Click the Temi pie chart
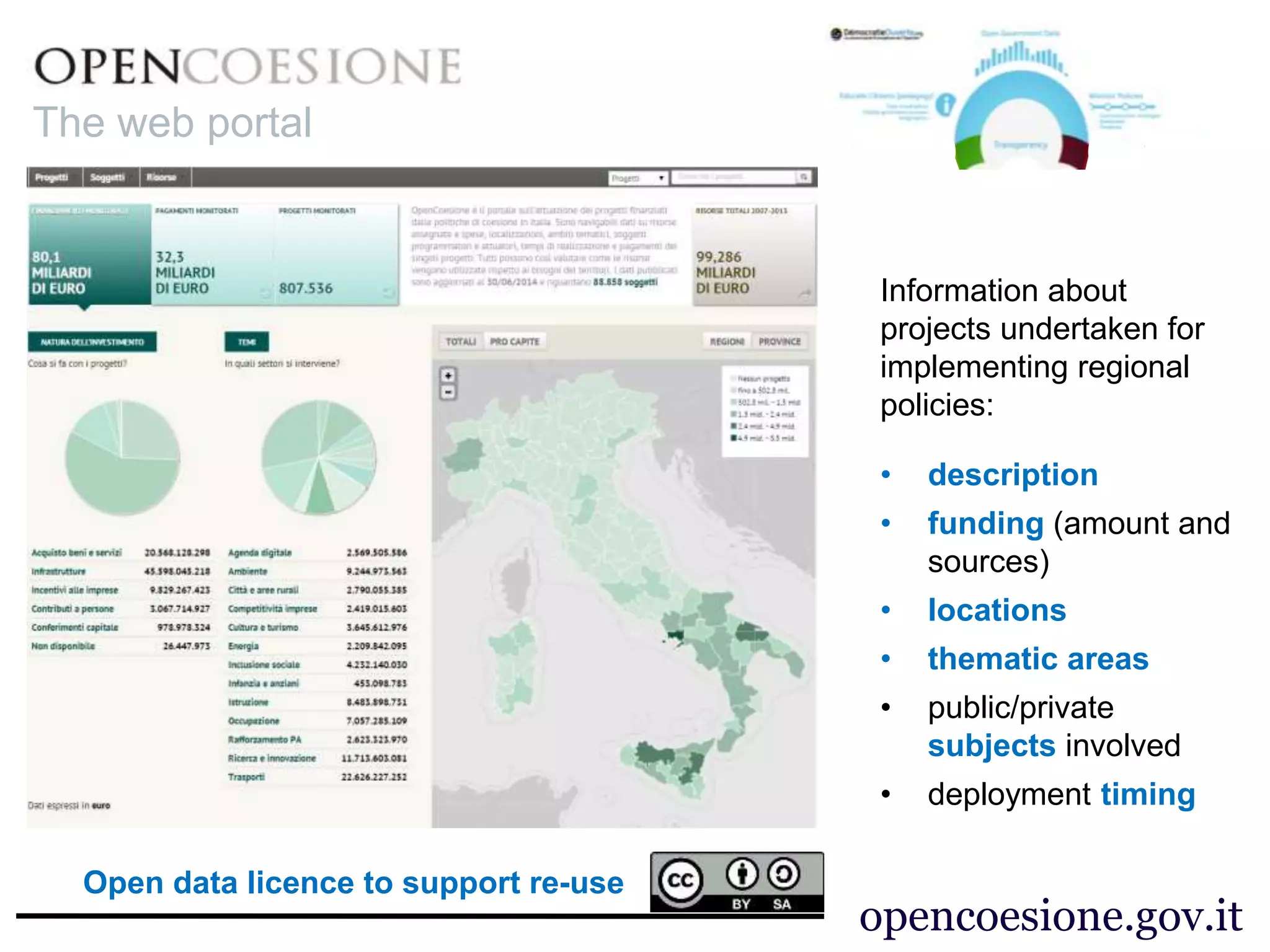Image resolution: width=1270 pixels, height=952 pixels. pyautogui.click(x=319, y=457)
